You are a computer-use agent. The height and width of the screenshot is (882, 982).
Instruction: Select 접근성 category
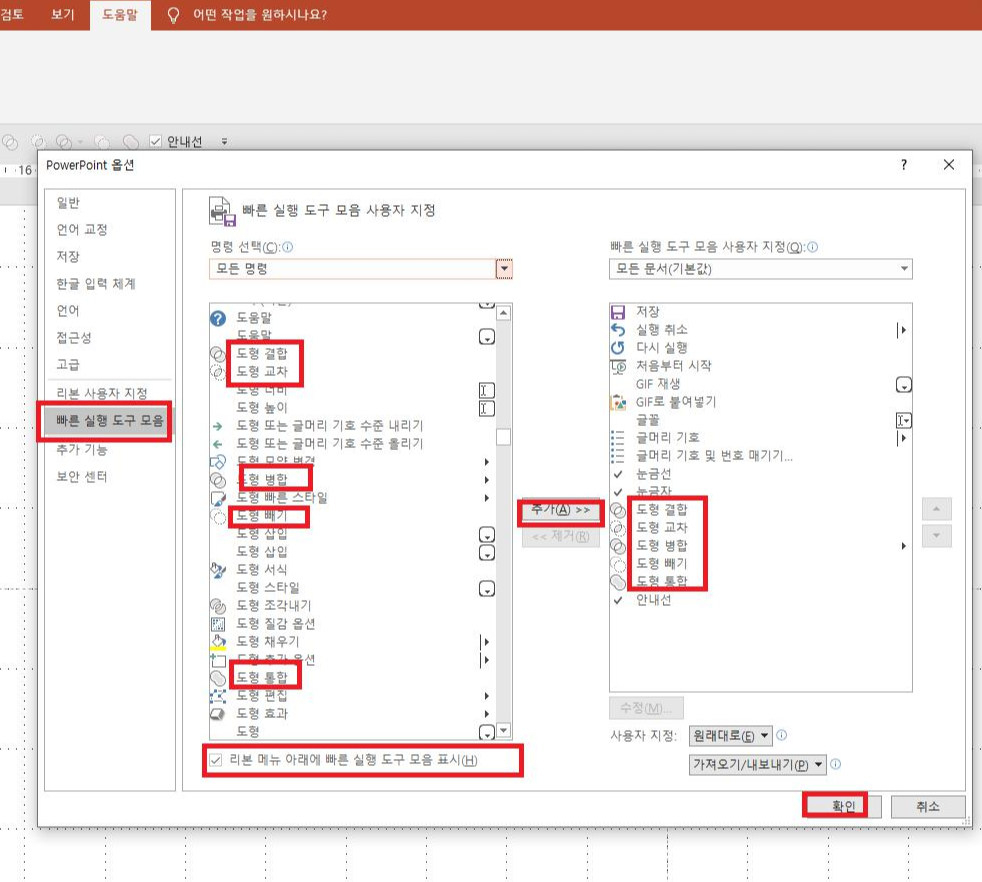tap(74, 338)
